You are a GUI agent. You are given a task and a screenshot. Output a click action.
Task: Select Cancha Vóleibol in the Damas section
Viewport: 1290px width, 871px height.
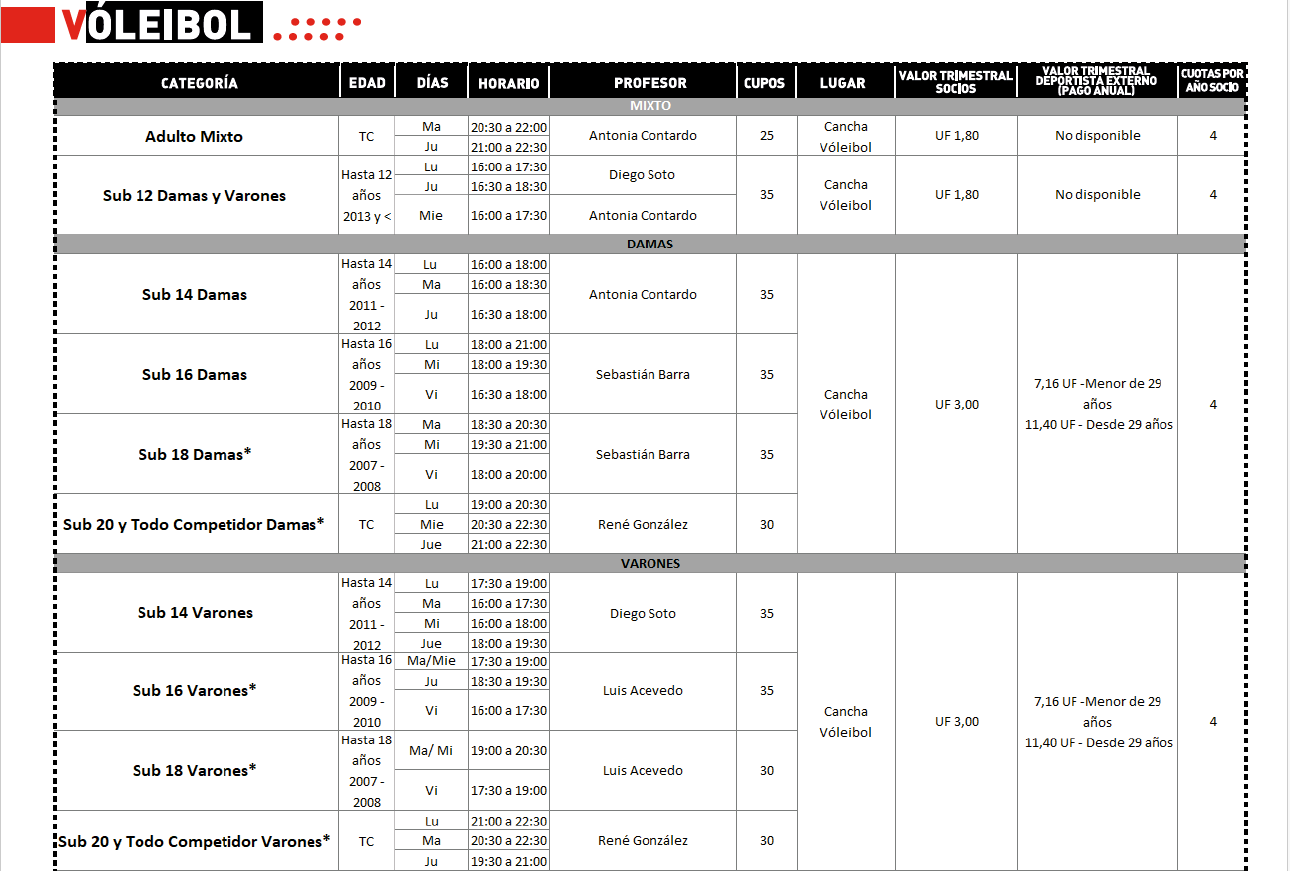[x=845, y=404]
